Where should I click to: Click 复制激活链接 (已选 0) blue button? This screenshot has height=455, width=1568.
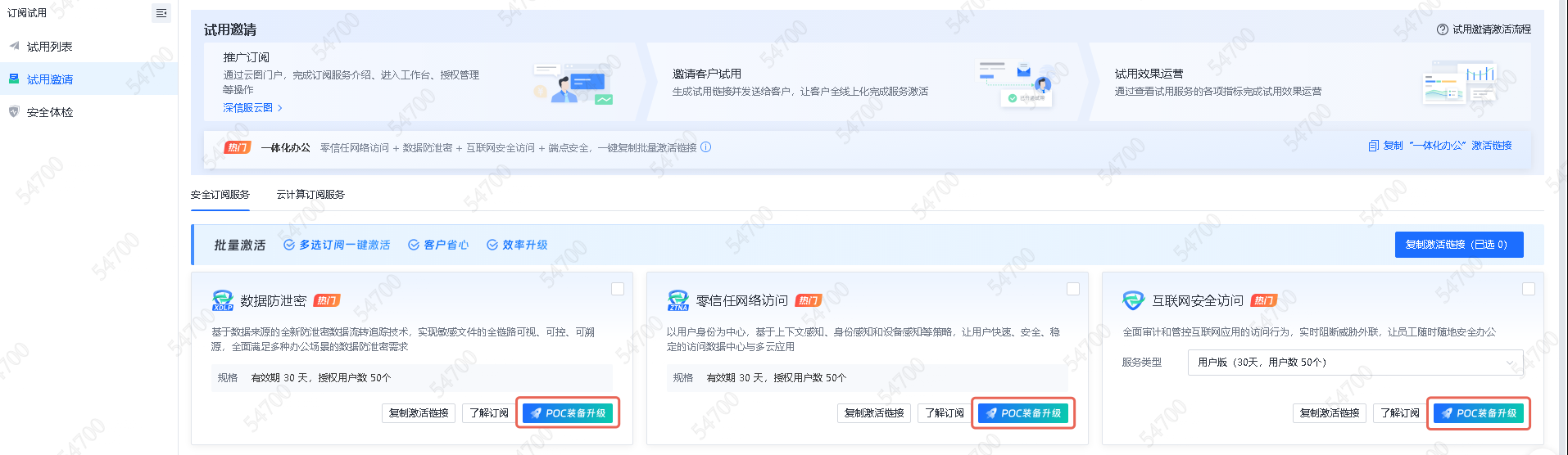(1458, 245)
